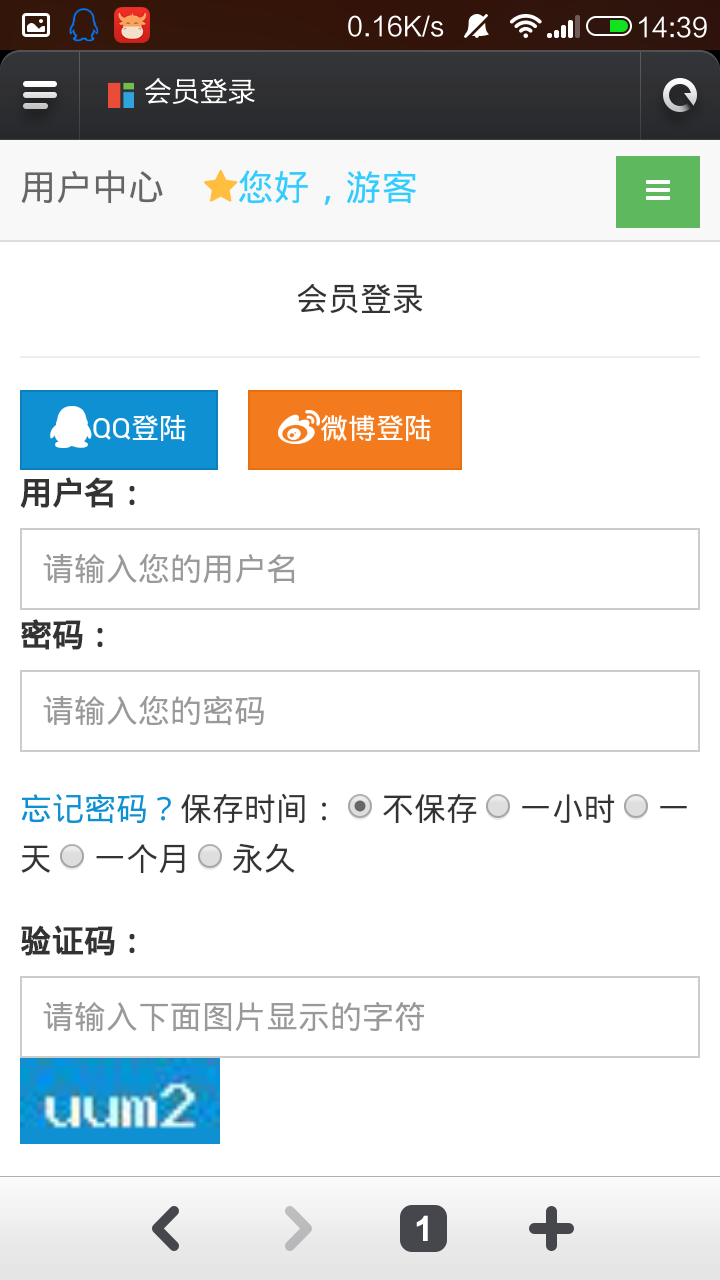Click the 您好，游客 greeting link

tap(330, 190)
